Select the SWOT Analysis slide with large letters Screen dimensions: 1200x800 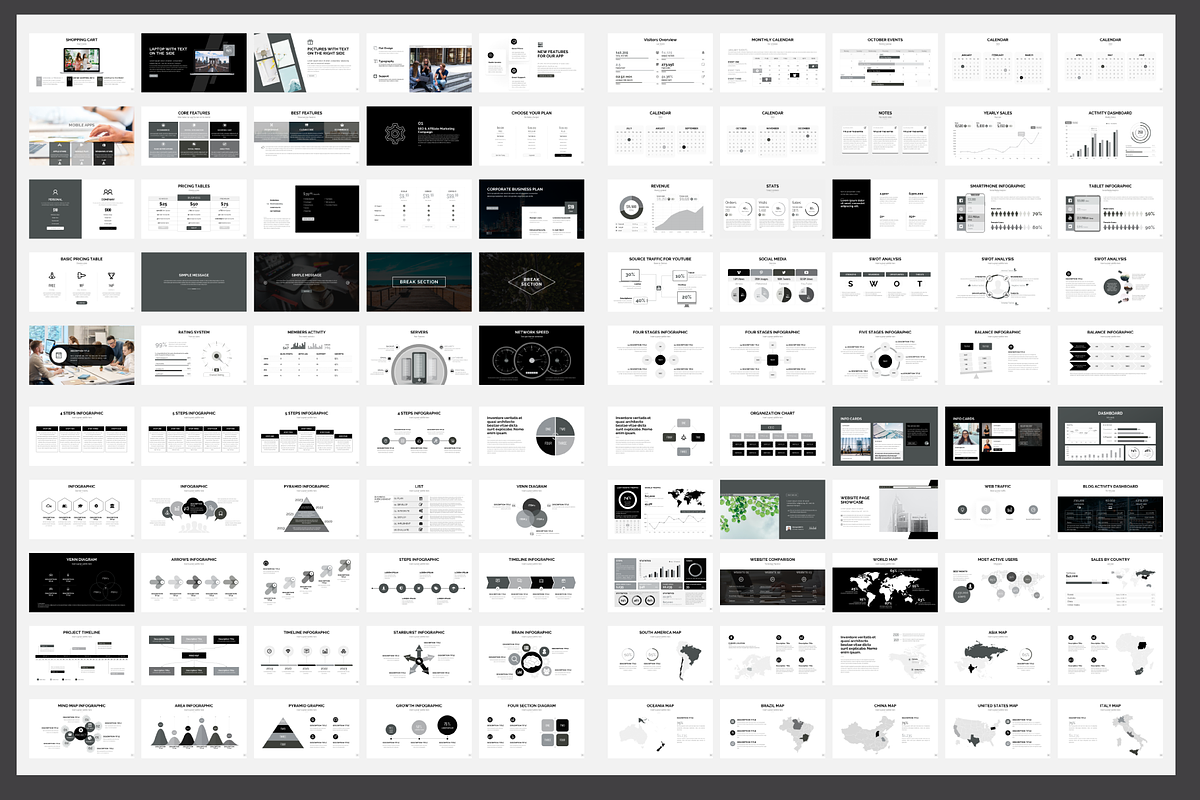(x=885, y=281)
